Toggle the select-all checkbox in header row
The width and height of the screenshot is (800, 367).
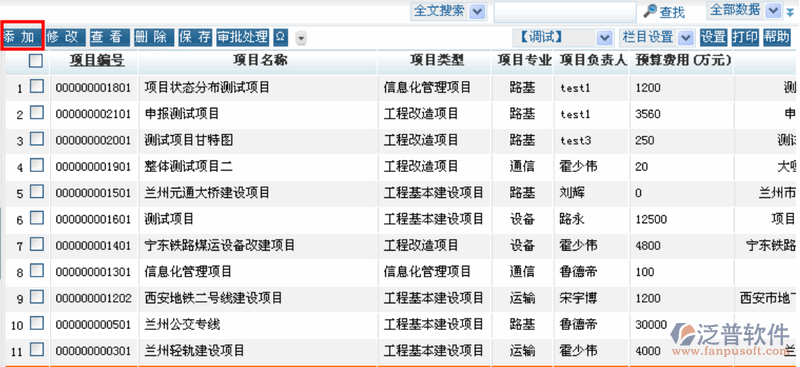(36, 61)
